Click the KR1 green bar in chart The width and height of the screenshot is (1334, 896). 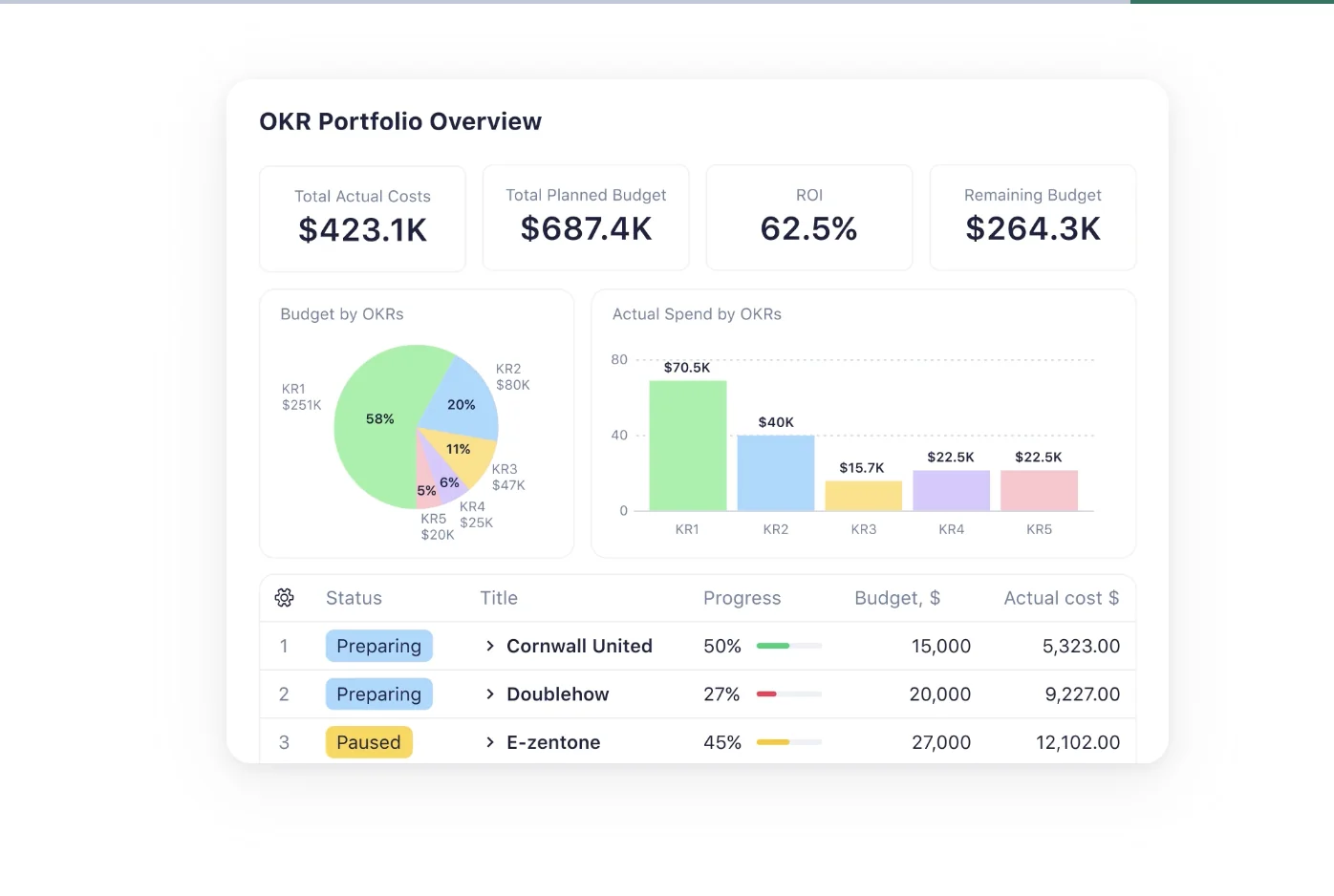tap(688, 445)
